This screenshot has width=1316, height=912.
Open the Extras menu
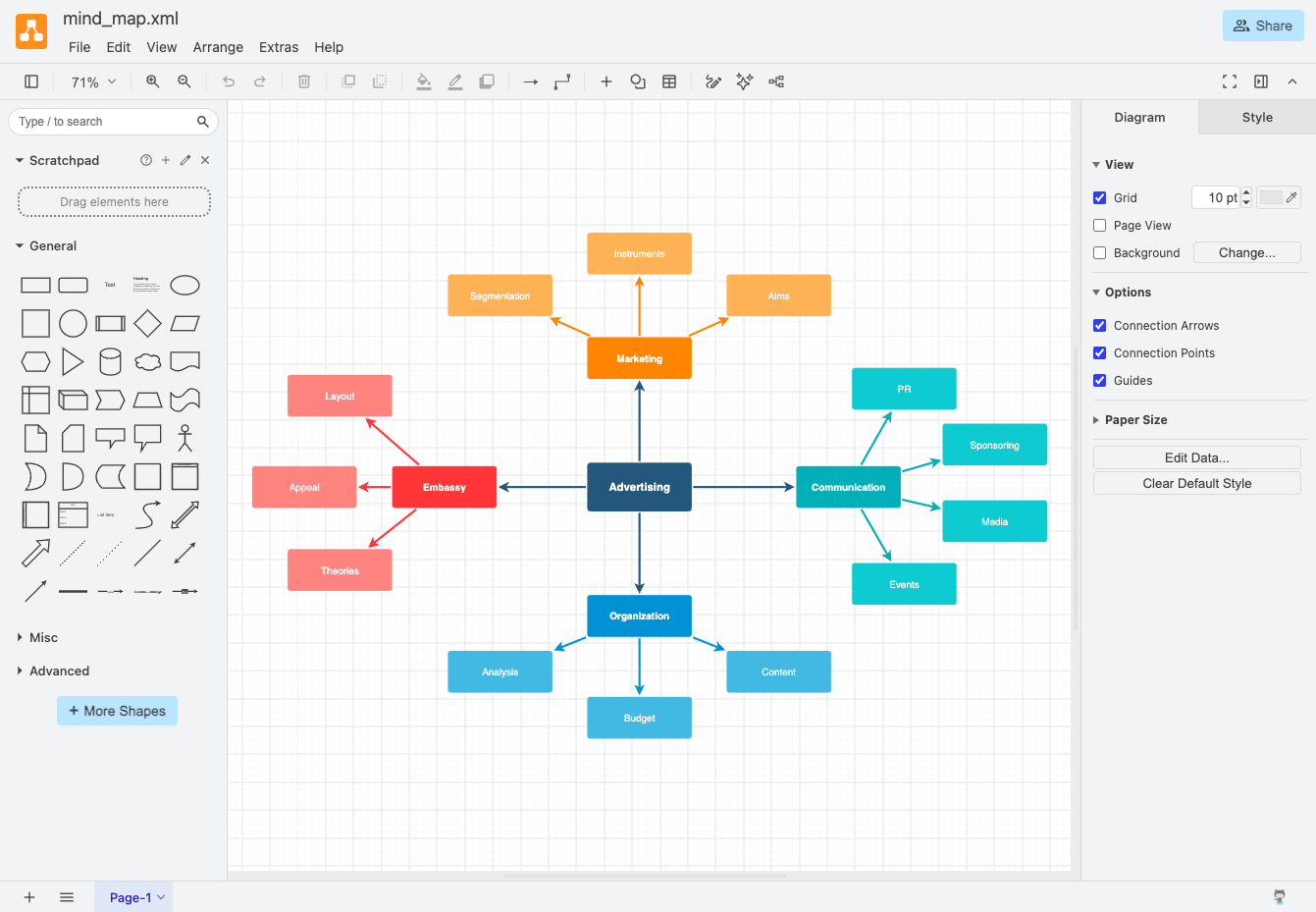[x=279, y=47]
